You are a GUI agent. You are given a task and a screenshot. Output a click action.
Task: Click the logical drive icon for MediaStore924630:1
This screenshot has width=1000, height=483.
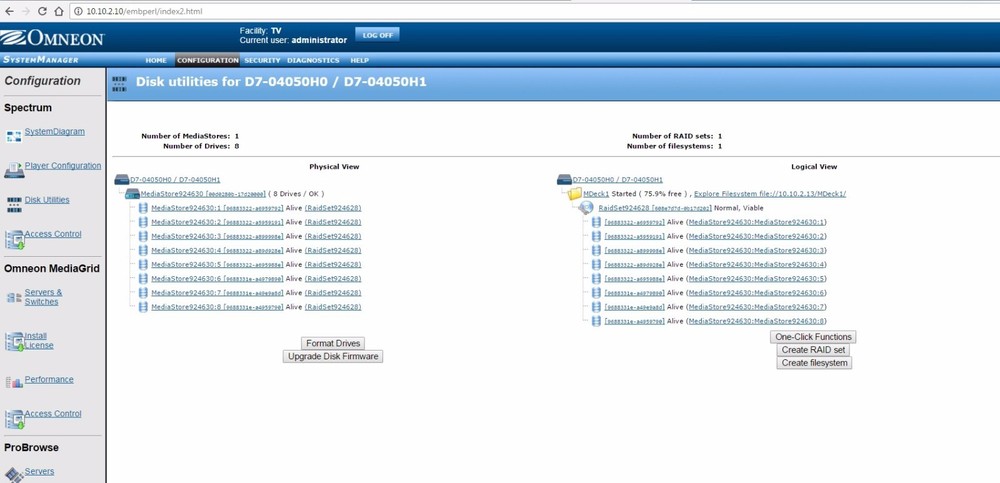click(596, 222)
